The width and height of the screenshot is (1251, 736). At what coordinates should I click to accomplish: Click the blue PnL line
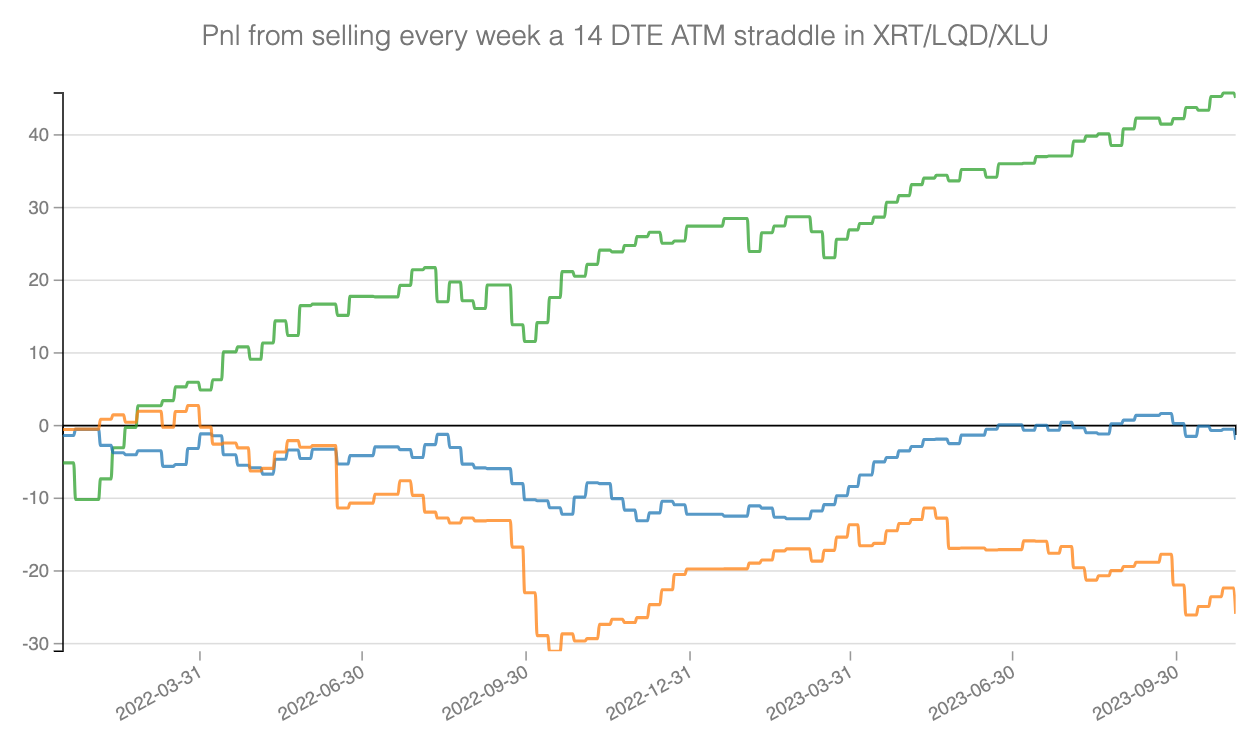coord(720,513)
